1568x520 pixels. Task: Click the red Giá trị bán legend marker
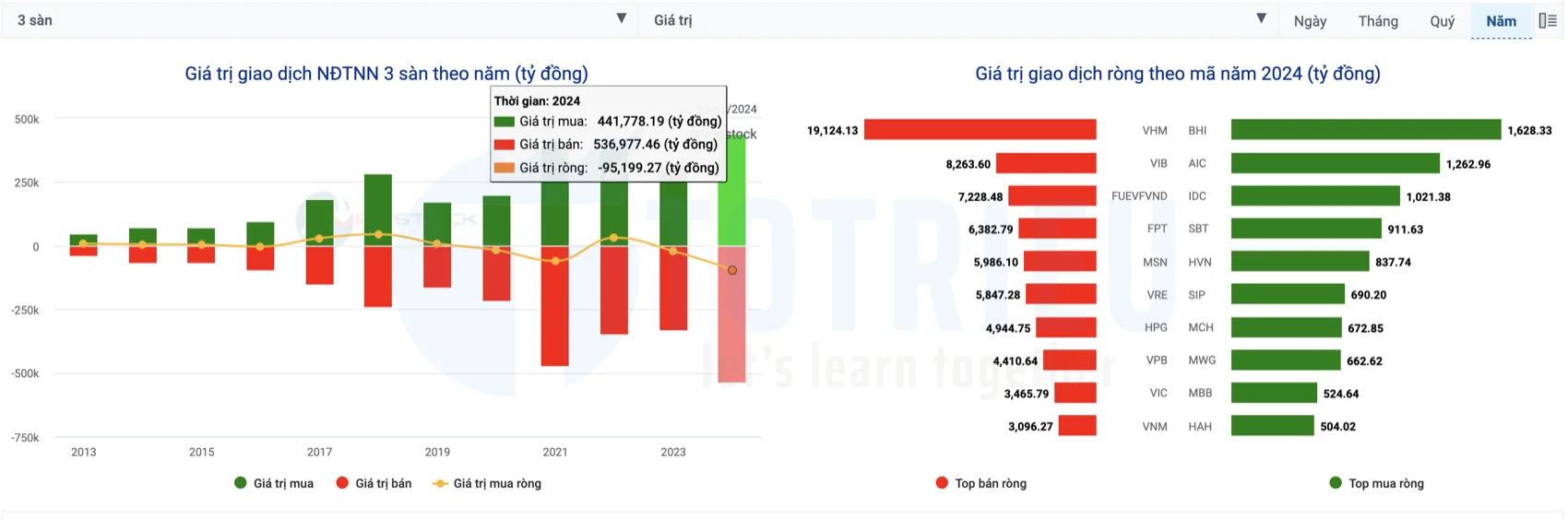pyautogui.click(x=342, y=483)
